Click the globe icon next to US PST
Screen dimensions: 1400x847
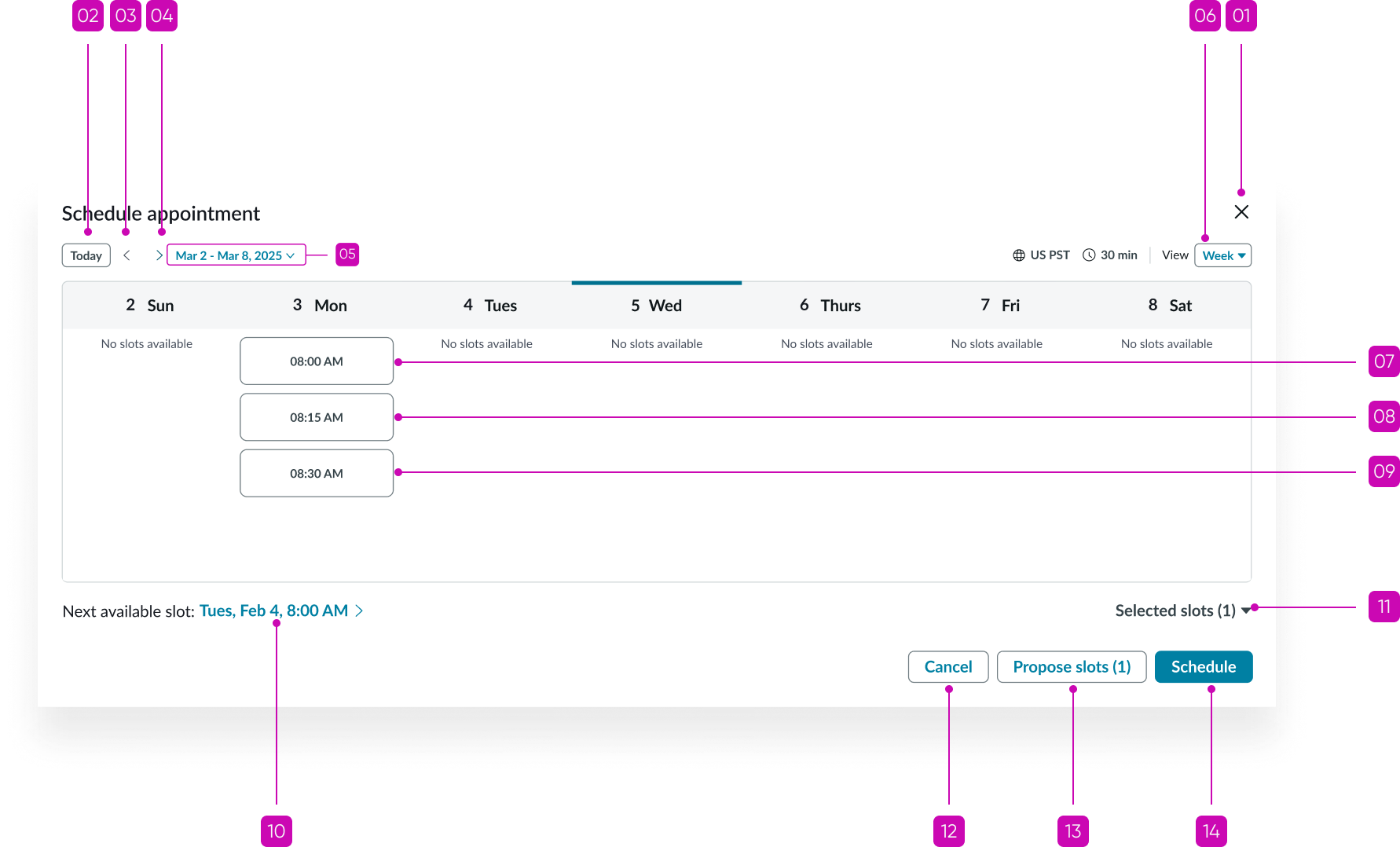[1018, 255]
